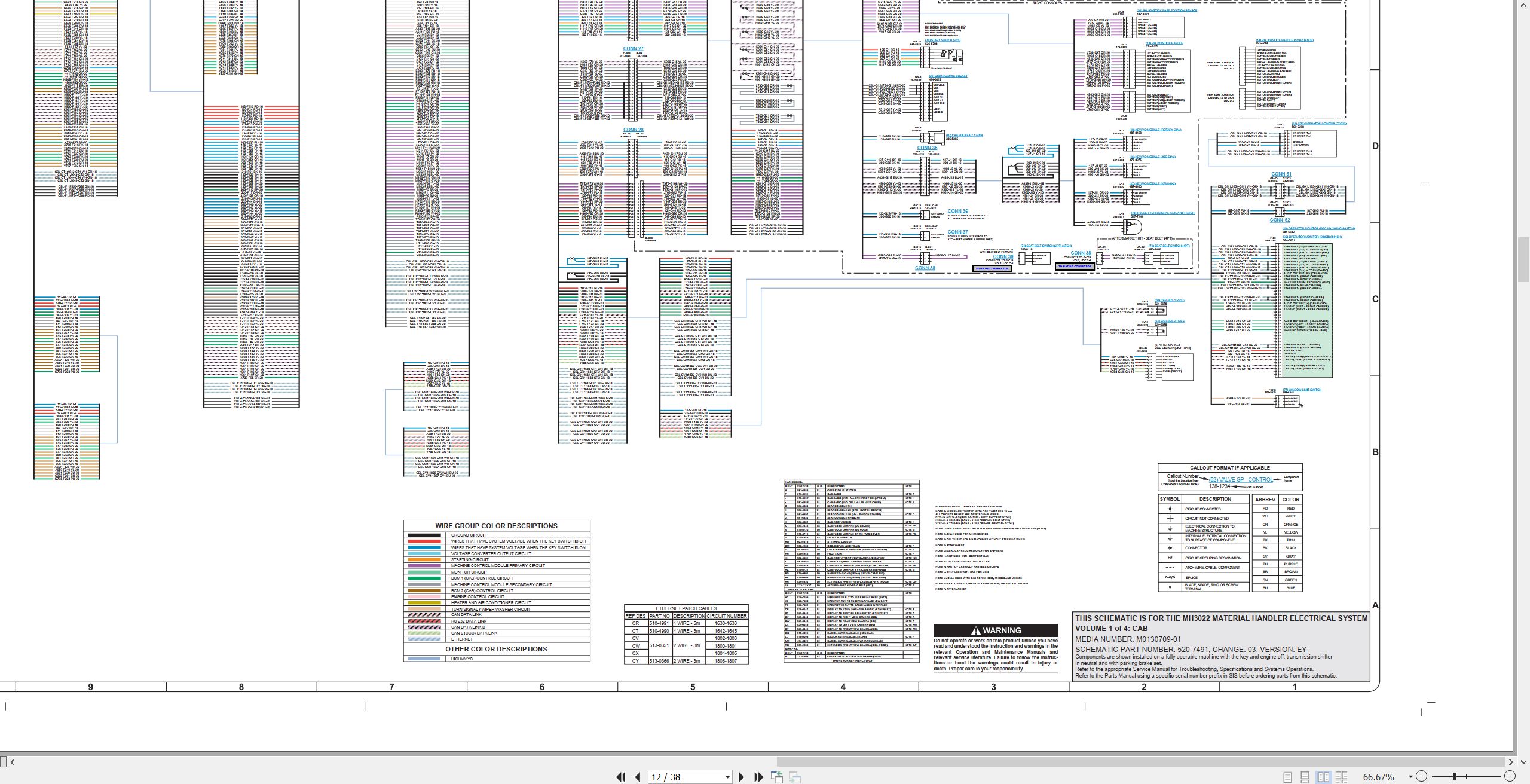Click the MEDIA NUMBER: M0130709-01 text
The image size is (1530, 784).
pyautogui.click(x=1128, y=639)
